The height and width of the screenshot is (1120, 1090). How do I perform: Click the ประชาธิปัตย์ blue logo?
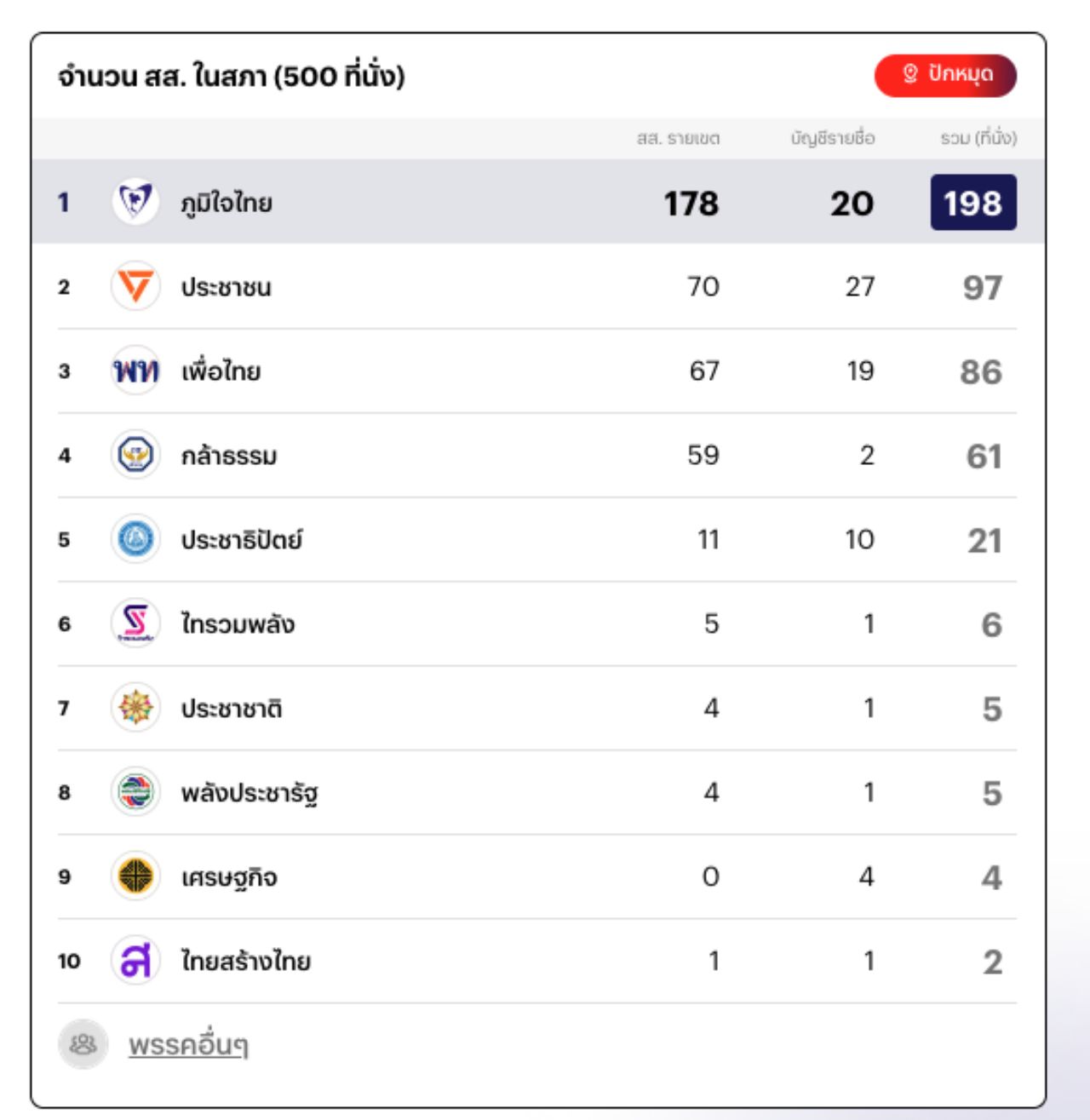[x=135, y=539]
